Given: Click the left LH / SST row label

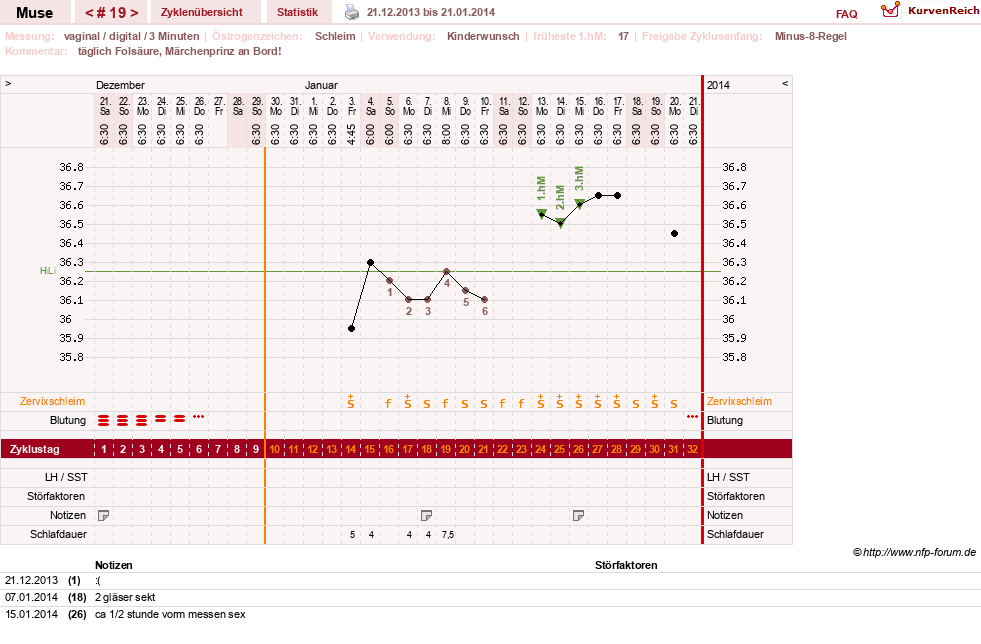Looking at the screenshot, I should (66, 477).
